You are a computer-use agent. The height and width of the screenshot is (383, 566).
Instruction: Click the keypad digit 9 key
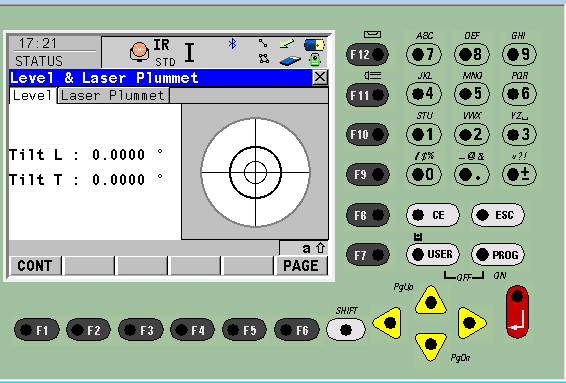pyautogui.click(x=519, y=55)
